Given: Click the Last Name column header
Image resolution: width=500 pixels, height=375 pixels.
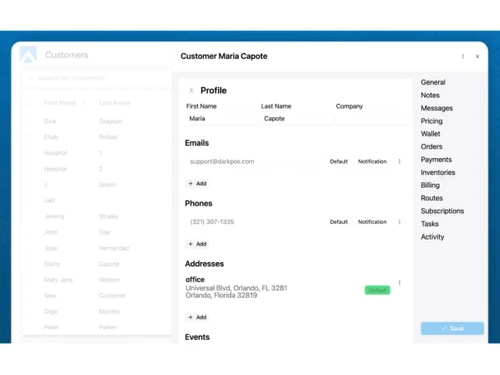Looking at the screenshot, I should coord(115,103).
